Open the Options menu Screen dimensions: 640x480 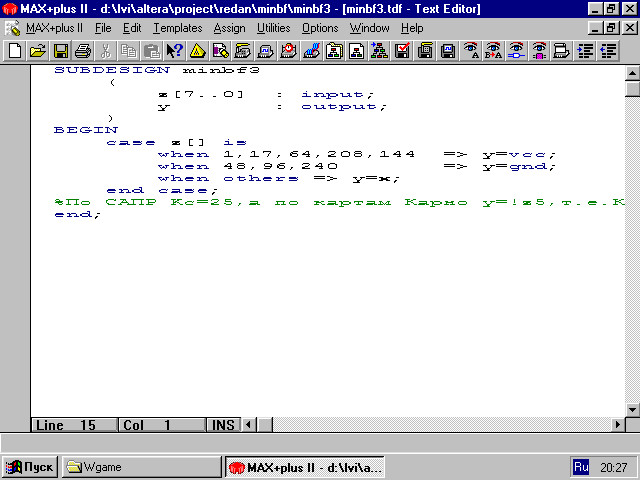(x=320, y=28)
